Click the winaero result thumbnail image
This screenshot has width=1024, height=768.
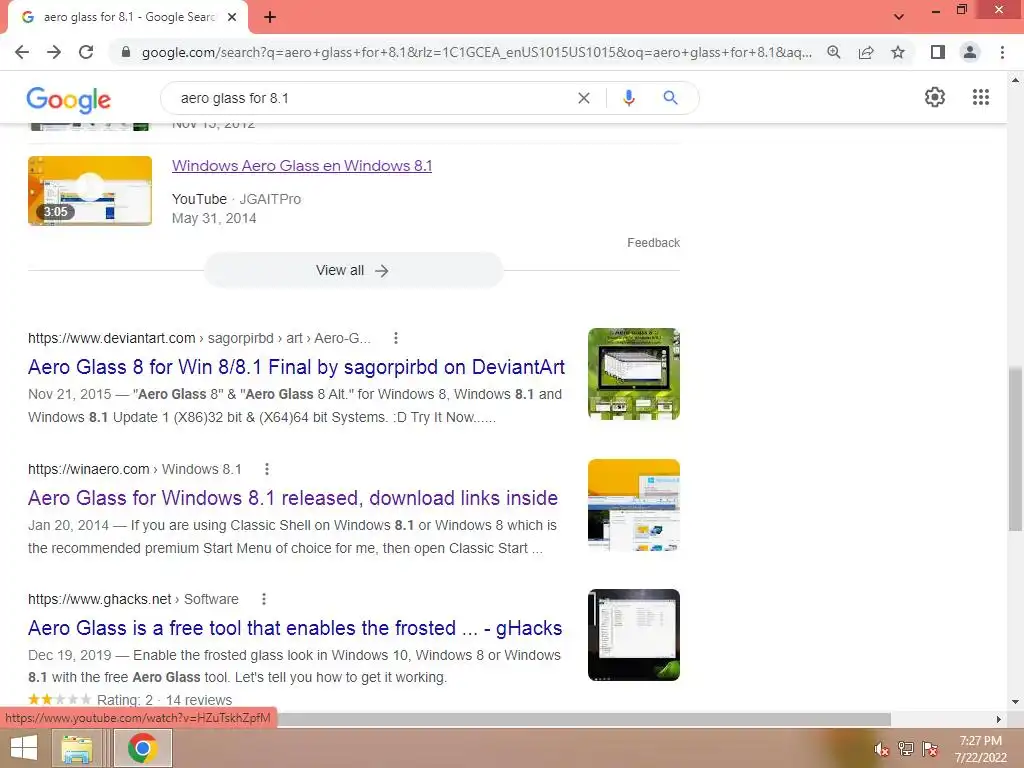point(633,505)
